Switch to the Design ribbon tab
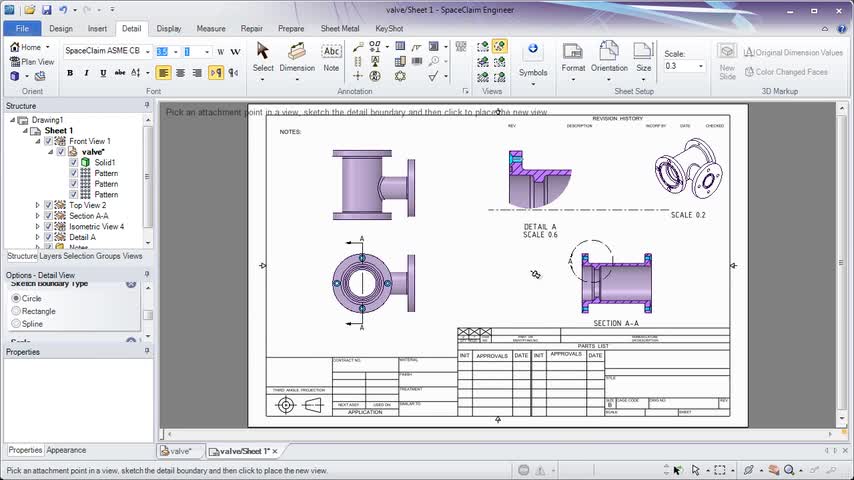Screen dimensions: 854x480 [x=60, y=28]
